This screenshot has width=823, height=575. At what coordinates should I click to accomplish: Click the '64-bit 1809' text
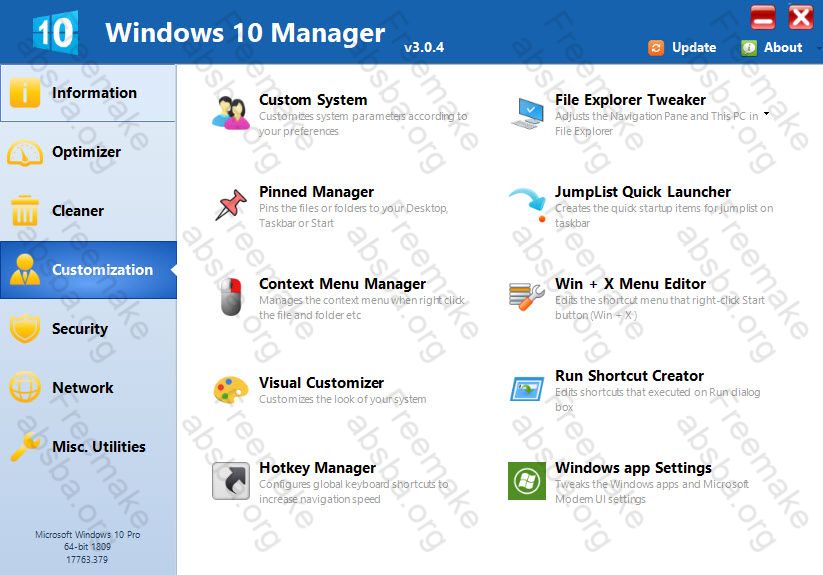(x=87, y=547)
